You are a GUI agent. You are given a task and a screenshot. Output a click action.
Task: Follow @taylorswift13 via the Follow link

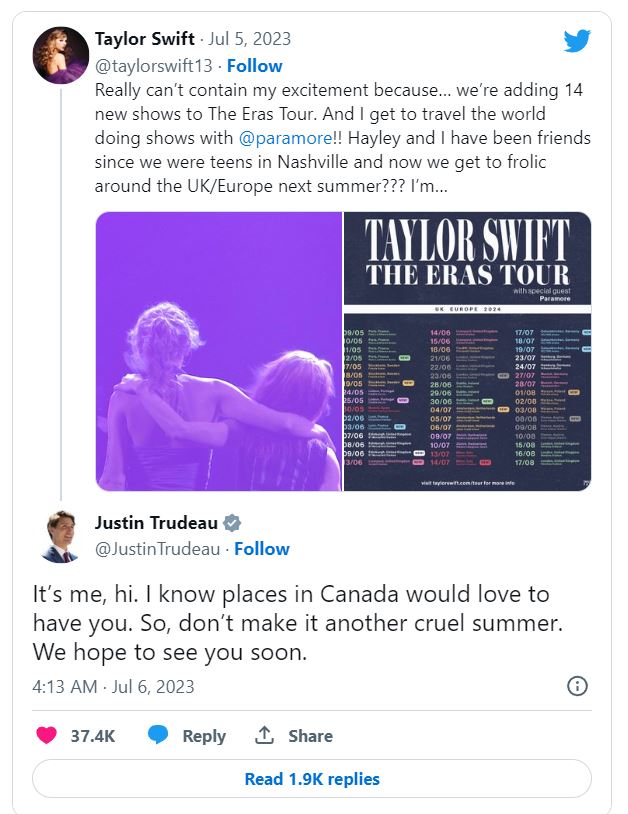tap(254, 66)
